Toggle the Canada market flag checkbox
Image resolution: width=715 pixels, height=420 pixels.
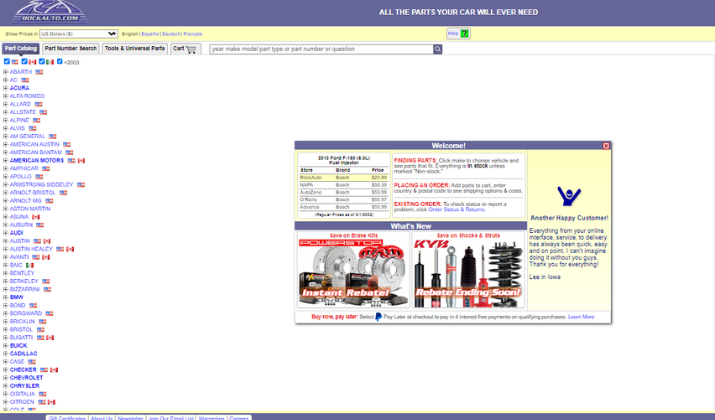(x=24, y=62)
